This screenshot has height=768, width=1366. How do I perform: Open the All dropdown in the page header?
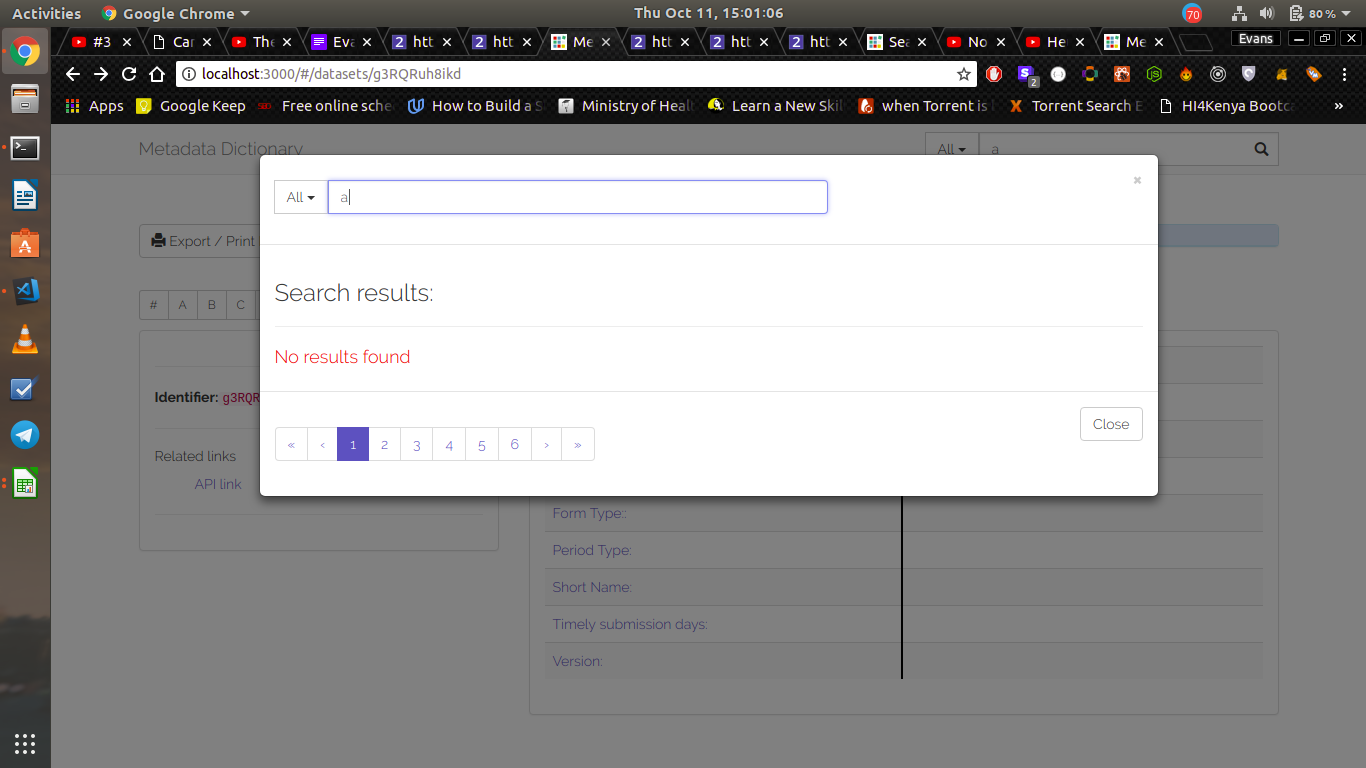[x=952, y=149]
